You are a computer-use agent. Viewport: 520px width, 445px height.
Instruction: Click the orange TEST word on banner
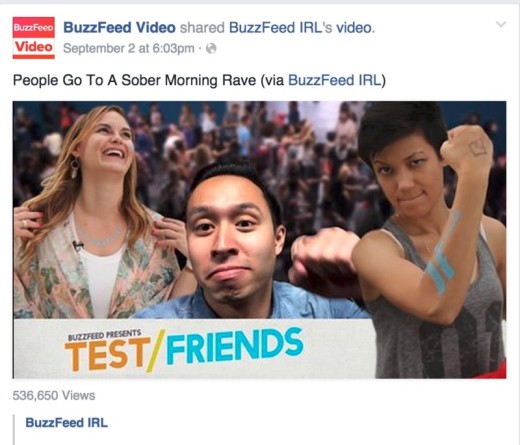click(107, 355)
